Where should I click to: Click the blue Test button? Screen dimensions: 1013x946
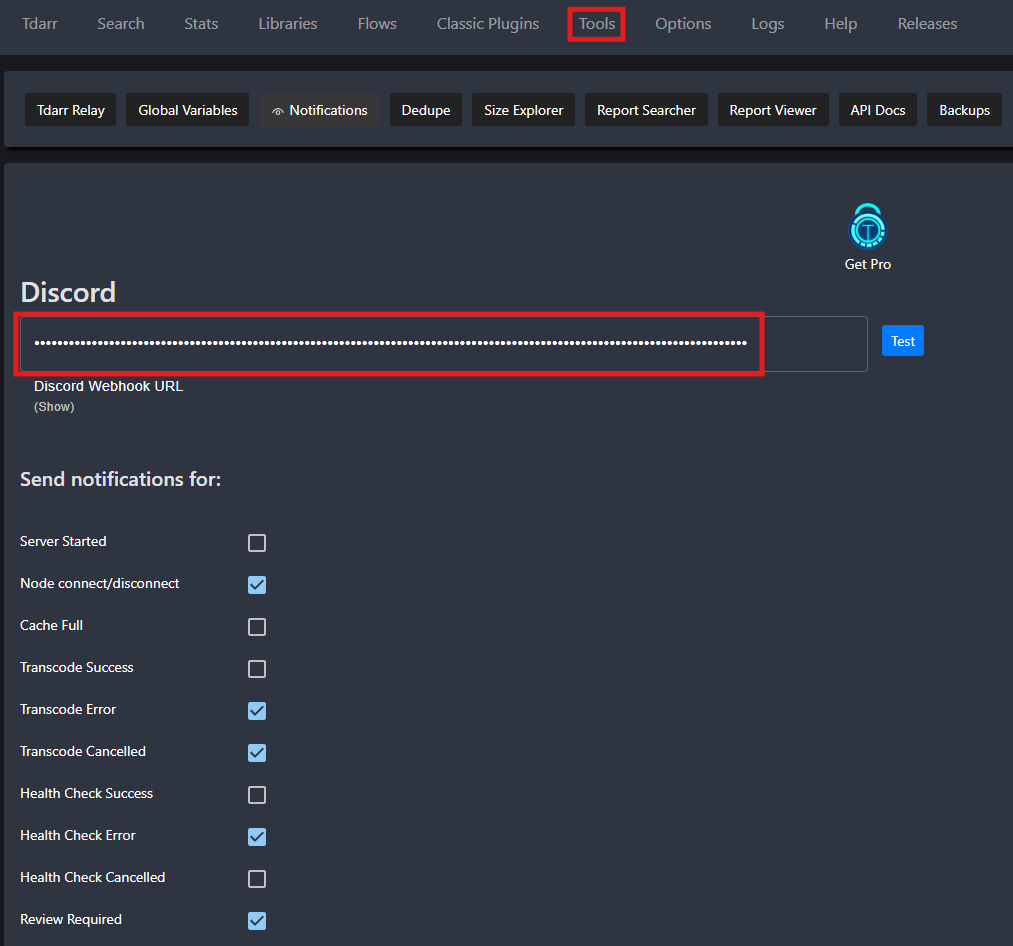(903, 341)
